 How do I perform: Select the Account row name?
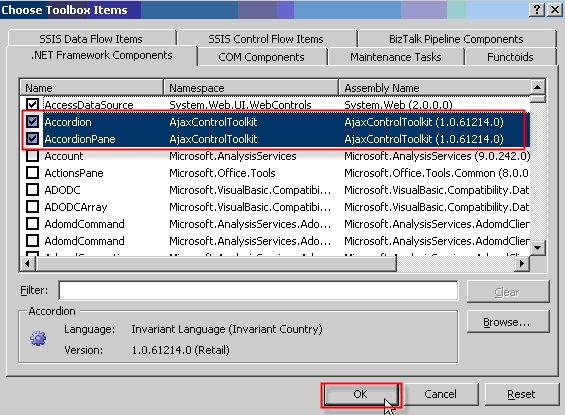pyautogui.click(x=63, y=156)
